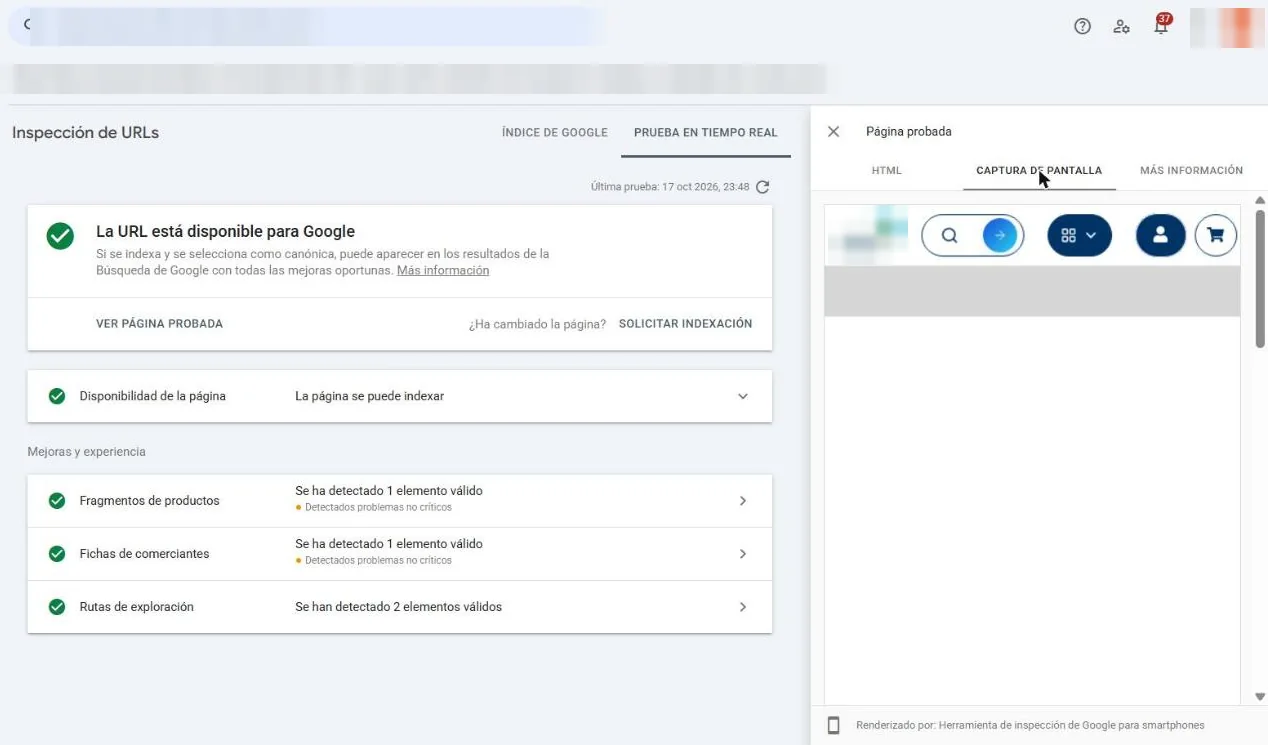The width and height of the screenshot is (1268, 745).
Task: Open the help question mark icon
Action: [x=1082, y=27]
